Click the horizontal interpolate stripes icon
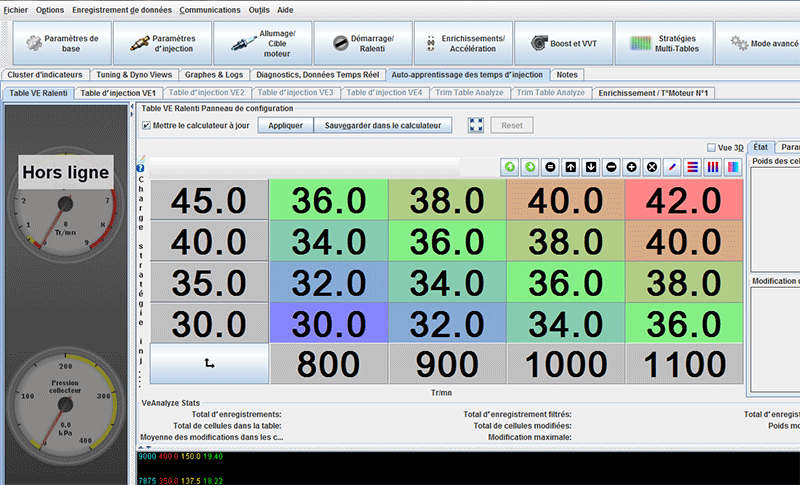The image size is (800, 485). 693,166
